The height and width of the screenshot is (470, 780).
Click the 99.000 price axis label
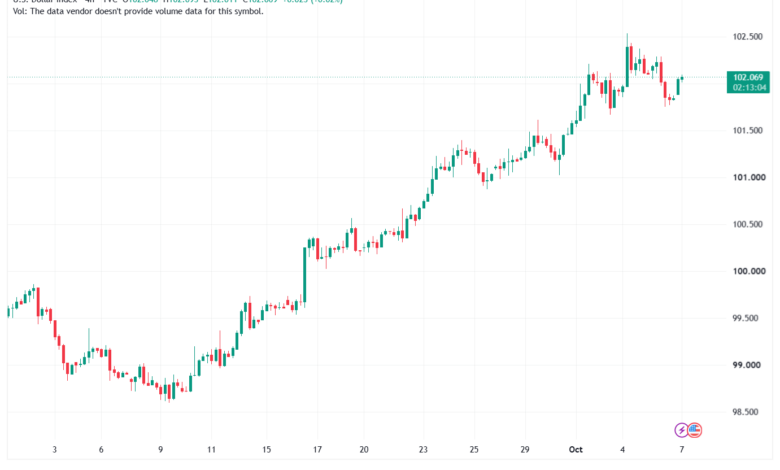point(746,365)
